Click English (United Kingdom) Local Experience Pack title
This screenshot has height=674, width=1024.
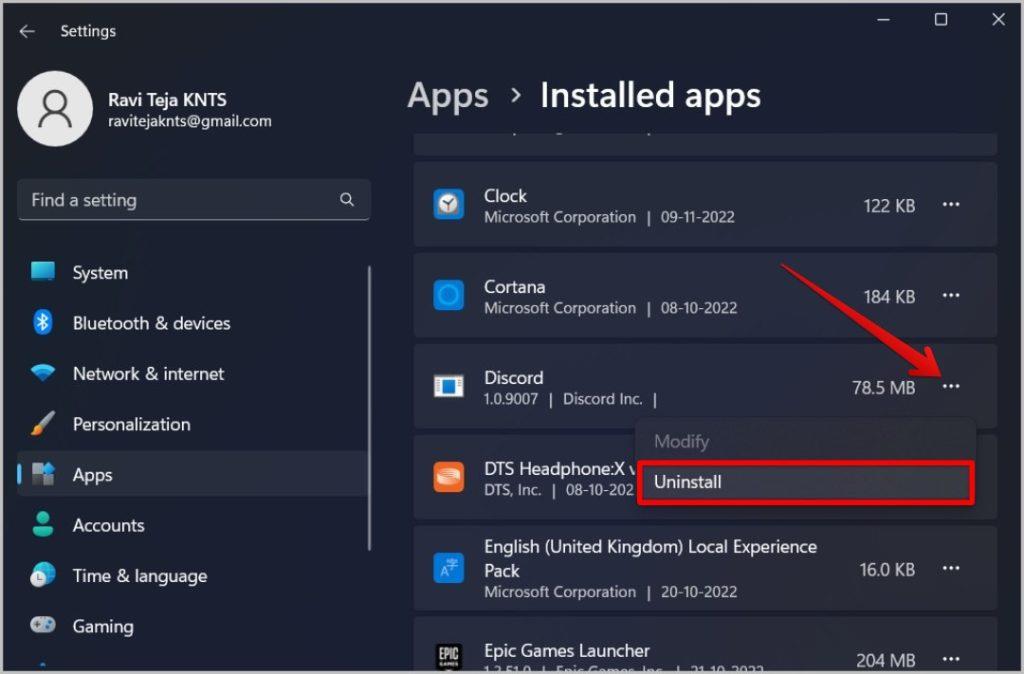point(650,558)
